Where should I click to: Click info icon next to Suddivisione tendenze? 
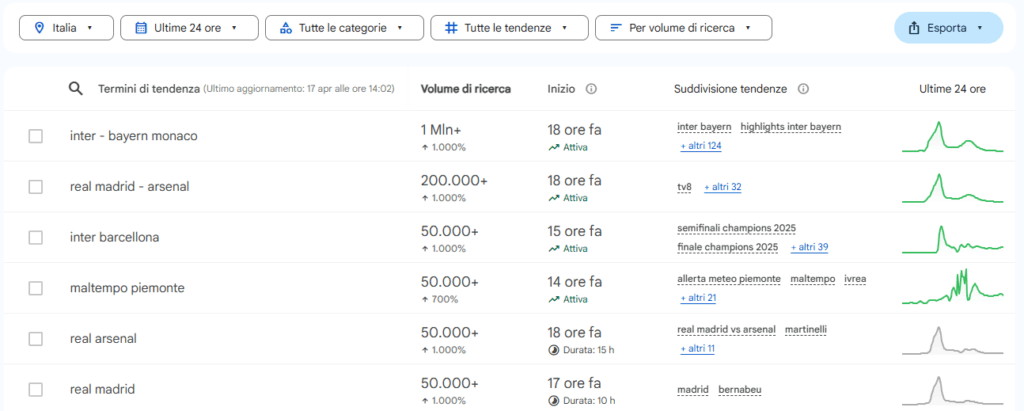click(x=803, y=89)
